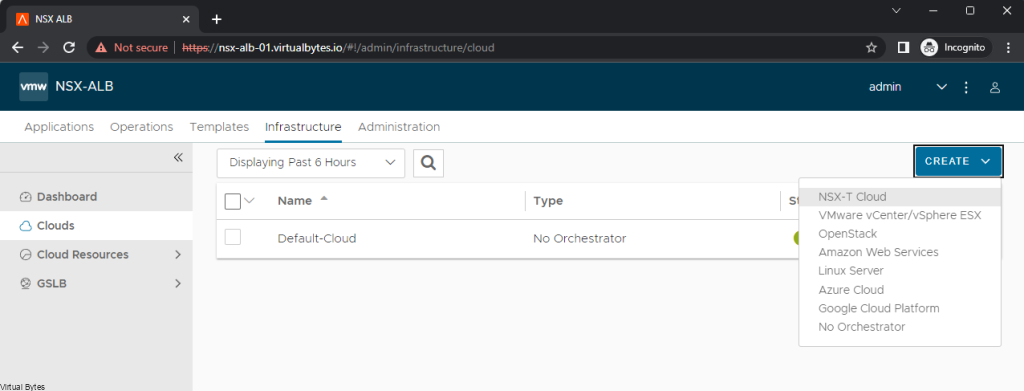The image size is (1024, 391).
Task: Switch to the Administration tab
Action: (x=399, y=127)
